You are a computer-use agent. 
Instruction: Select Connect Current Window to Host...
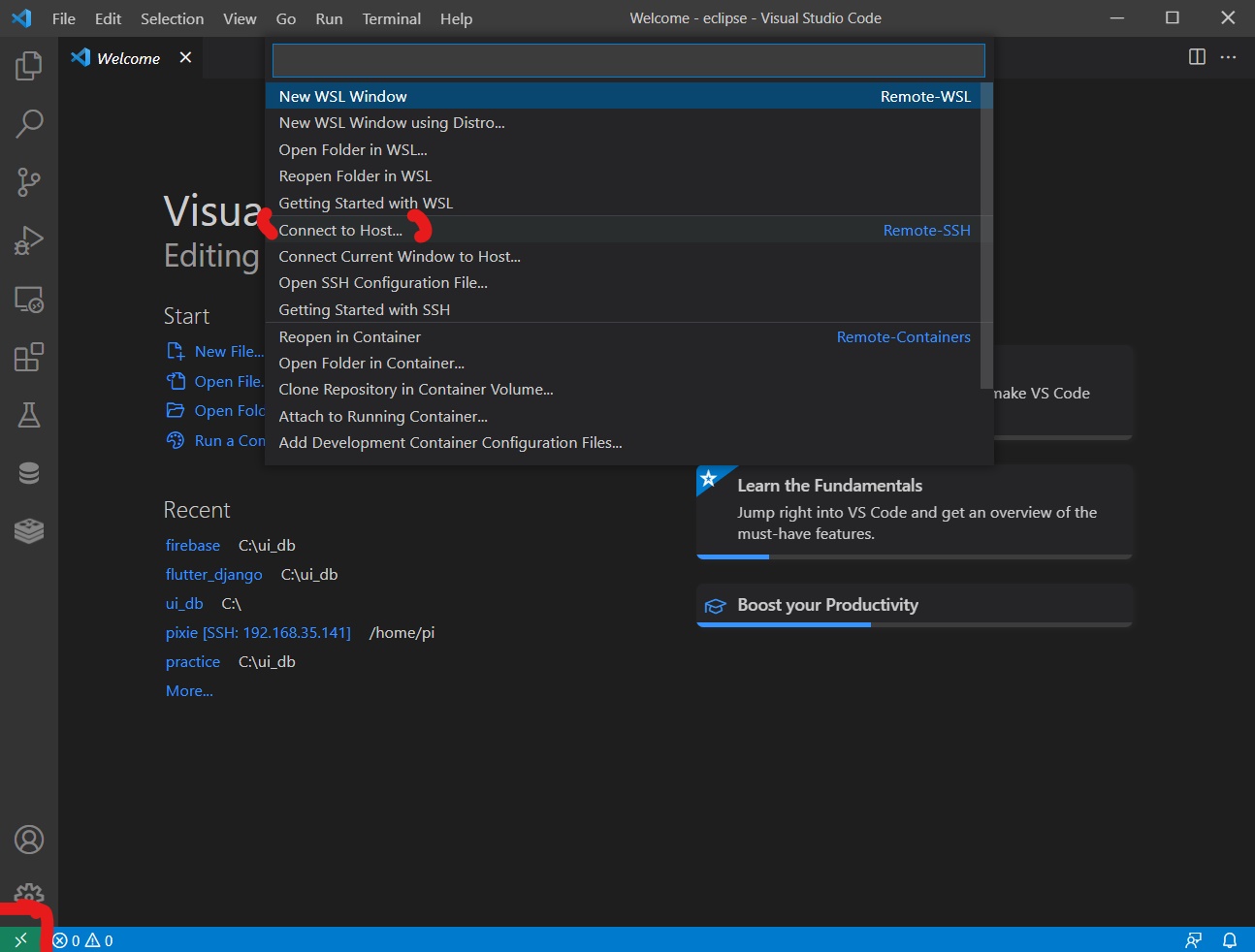(623, 256)
